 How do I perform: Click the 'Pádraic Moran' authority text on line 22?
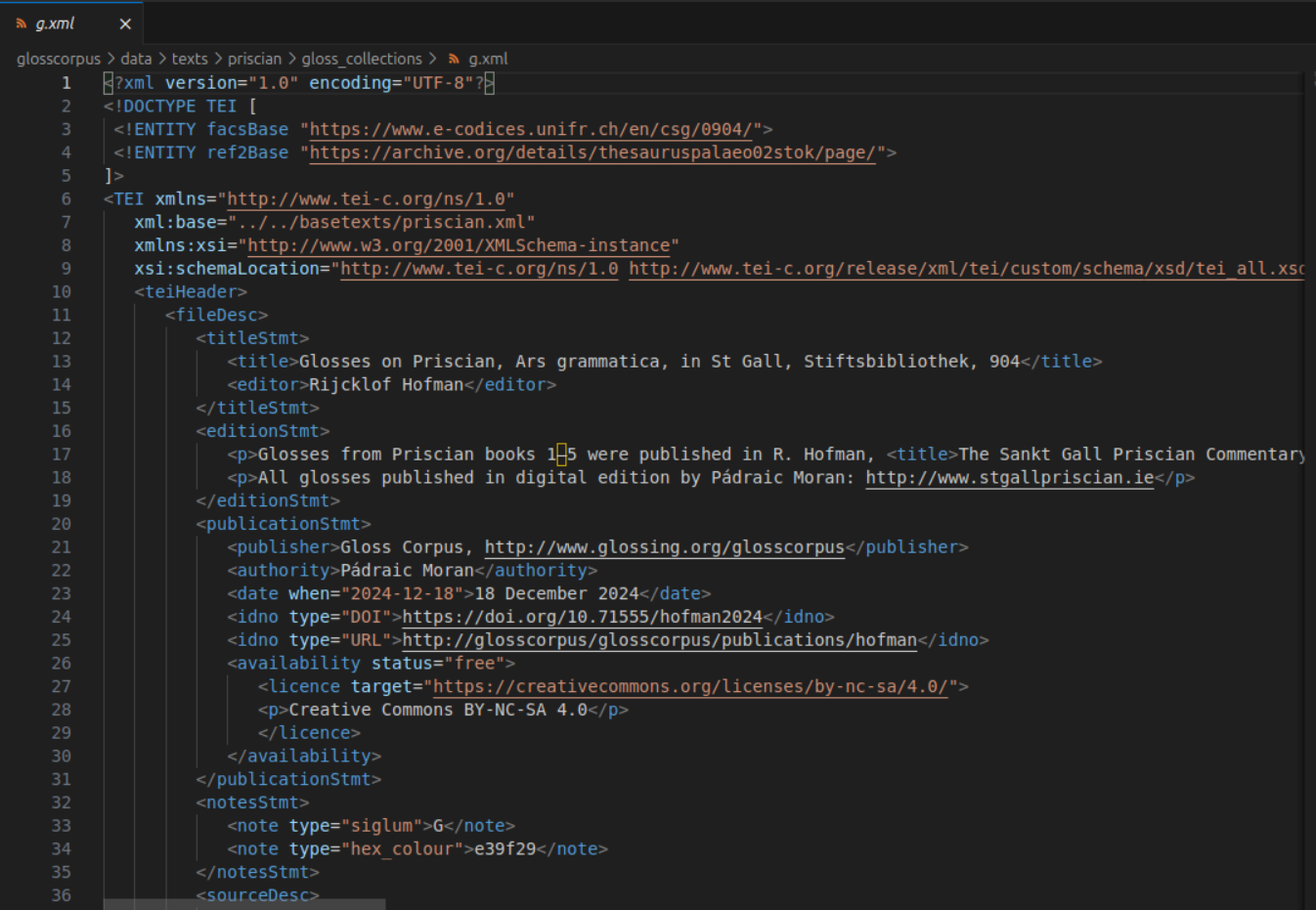tap(407, 571)
